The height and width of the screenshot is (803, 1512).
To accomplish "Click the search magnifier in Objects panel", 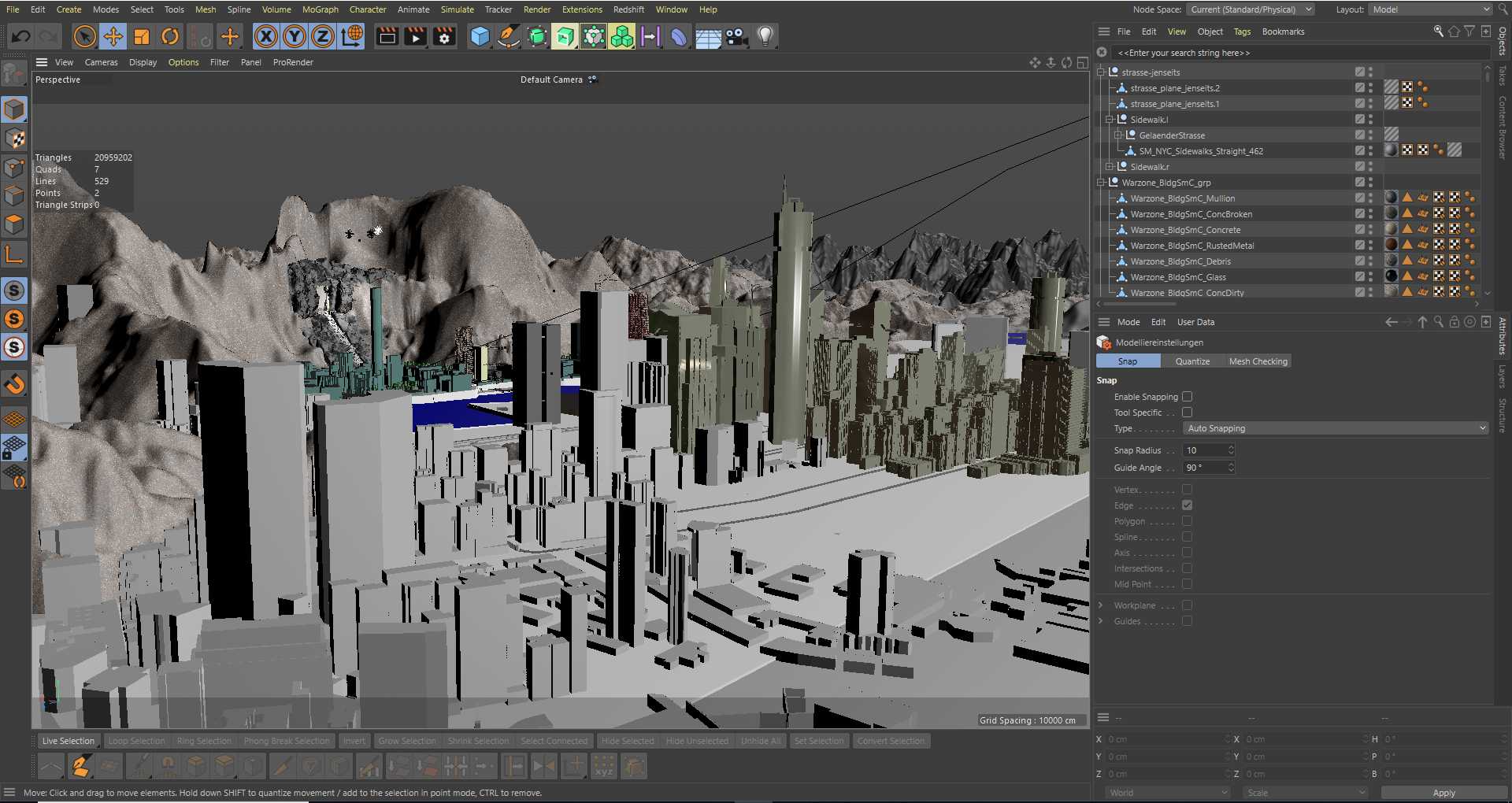I will click(1438, 31).
